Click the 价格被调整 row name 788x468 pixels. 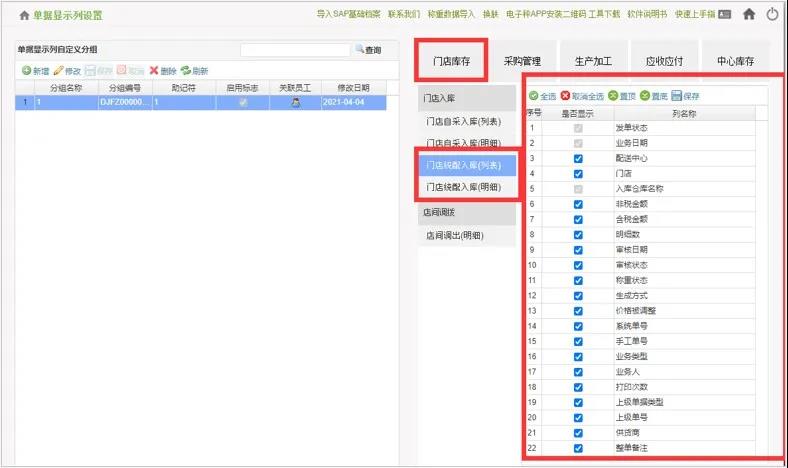click(636, 311)
